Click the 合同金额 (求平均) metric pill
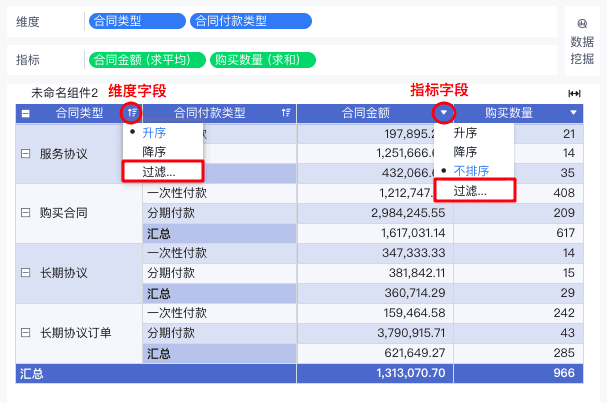The height and width of the screenshot is (403, 607). click(147, 60)
